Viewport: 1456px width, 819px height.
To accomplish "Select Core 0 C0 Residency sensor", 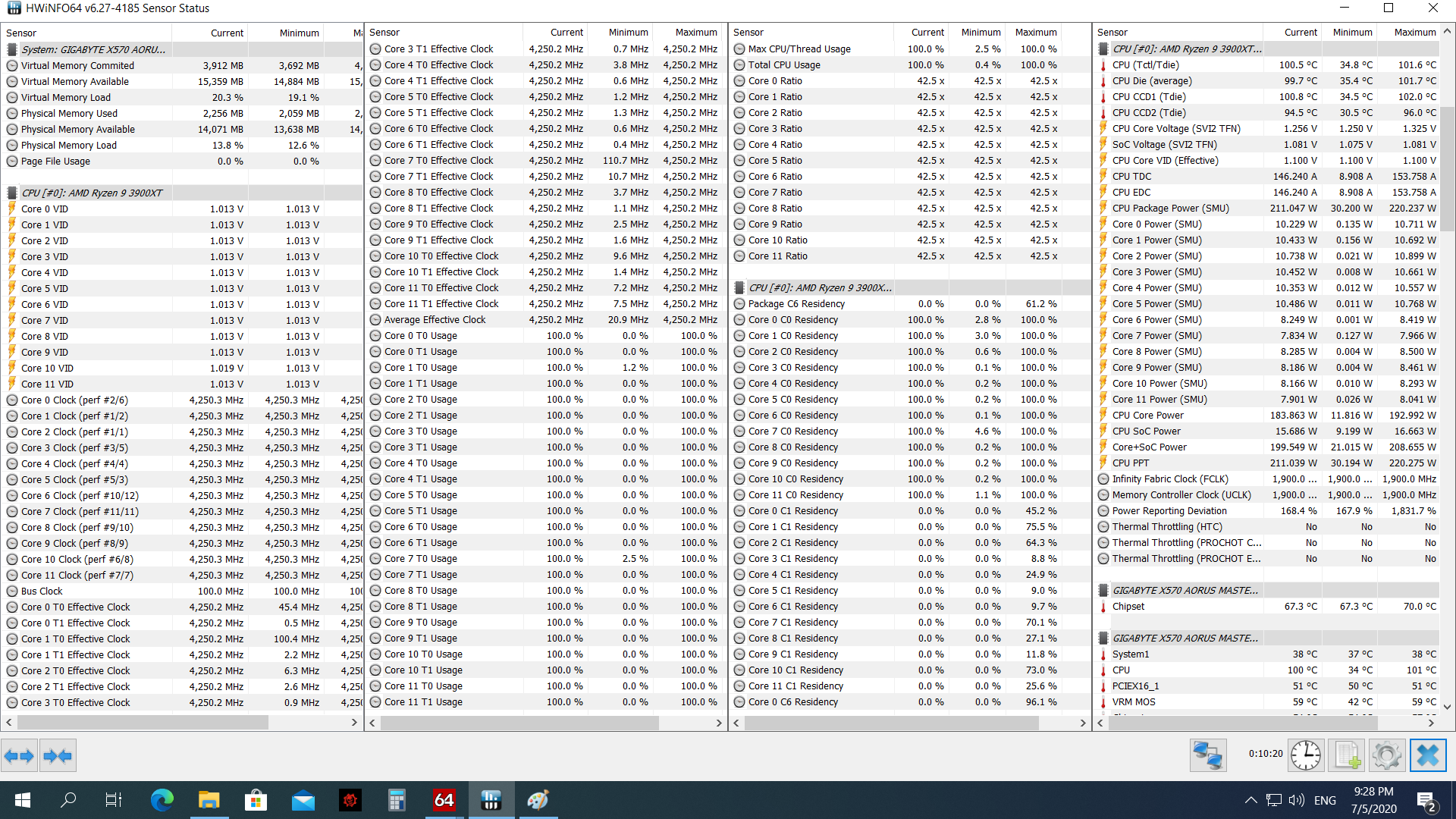I will [909, 320].
